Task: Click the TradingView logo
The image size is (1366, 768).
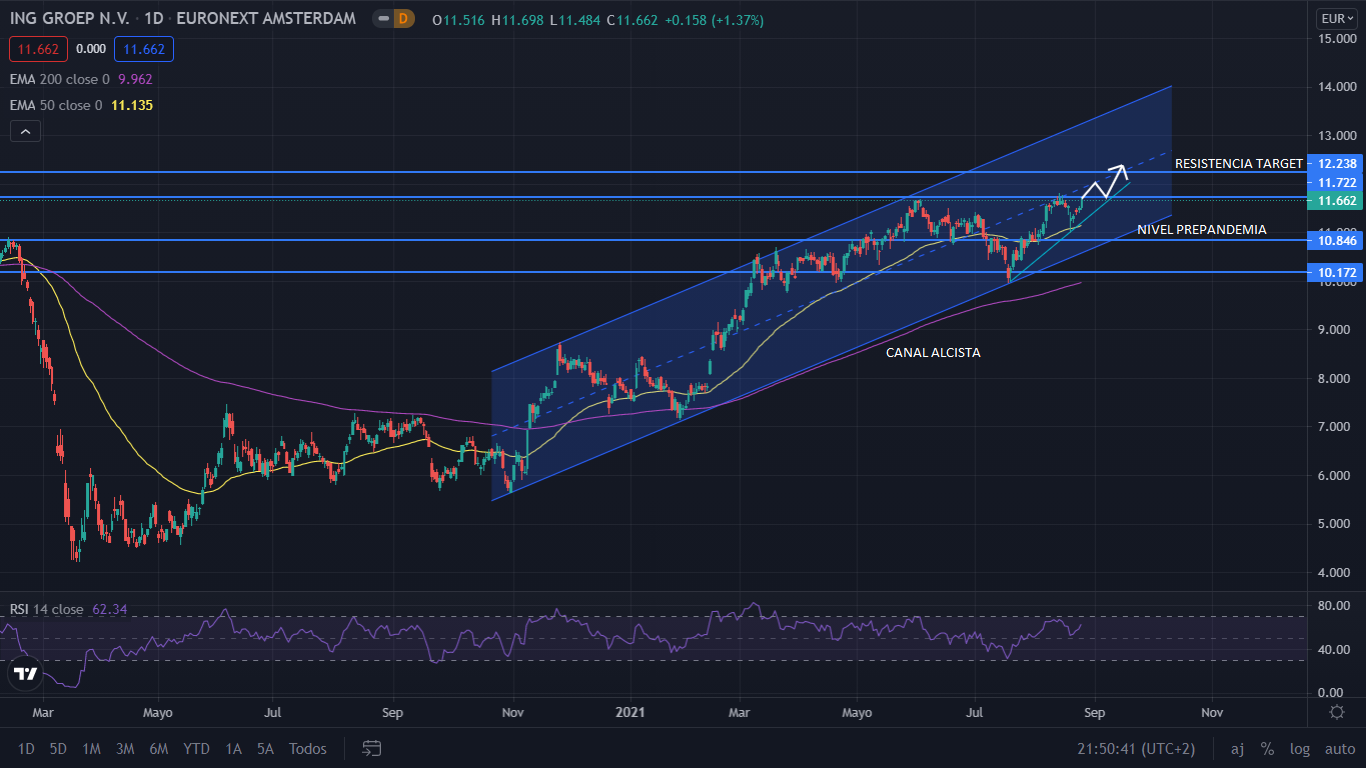Action: pos(26,674)
